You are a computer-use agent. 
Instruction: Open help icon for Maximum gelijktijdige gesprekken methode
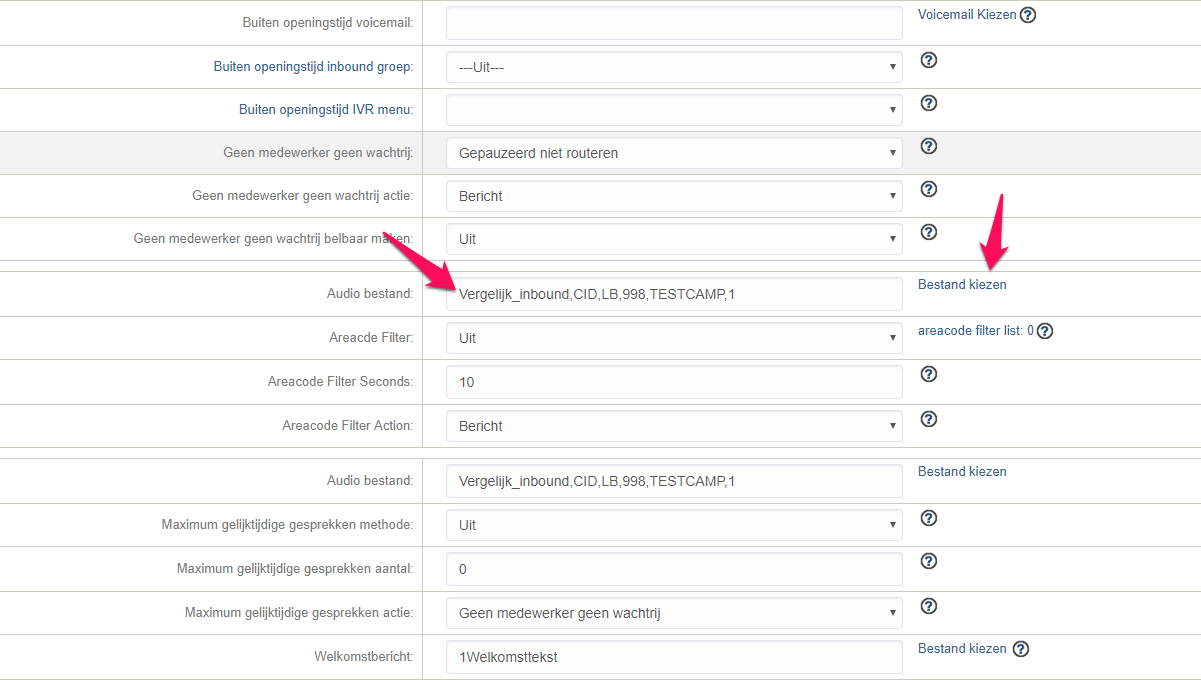(x=928, y=518)
